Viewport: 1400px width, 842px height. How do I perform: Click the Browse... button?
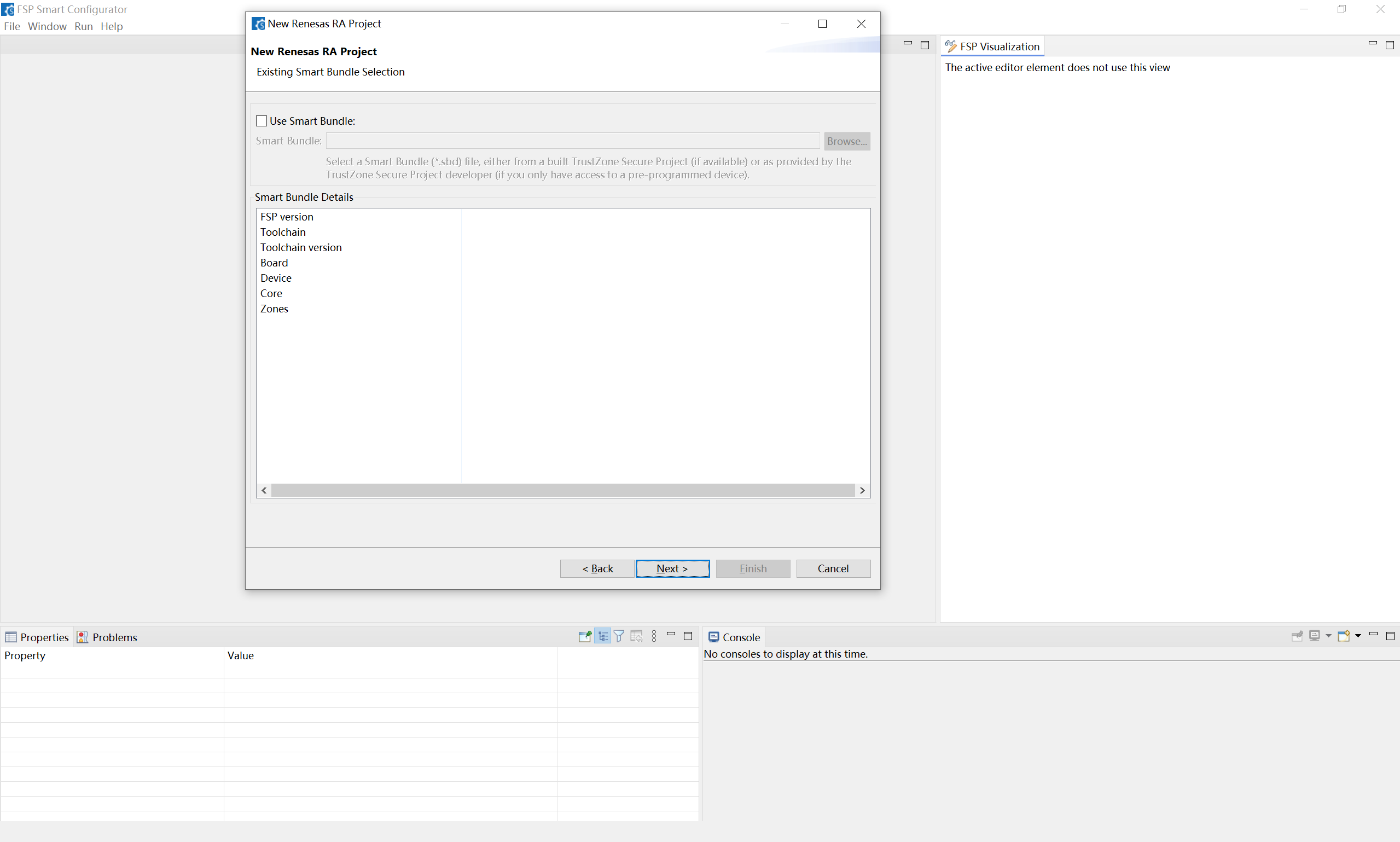(x=847, y=141)
